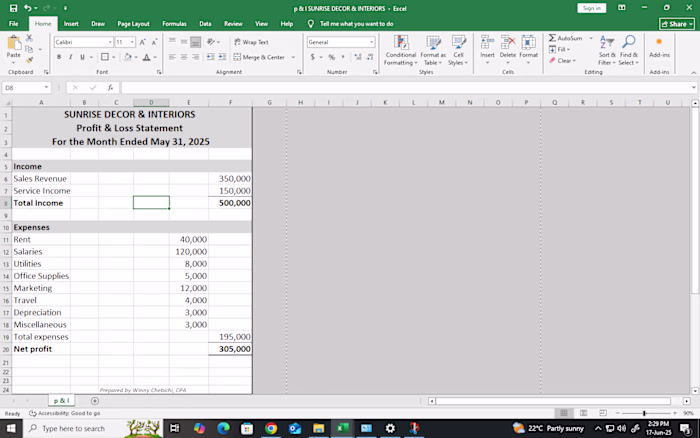Screen dimensions: 700x438
Task: Click the Insert Function fx button
Action: 110,88
